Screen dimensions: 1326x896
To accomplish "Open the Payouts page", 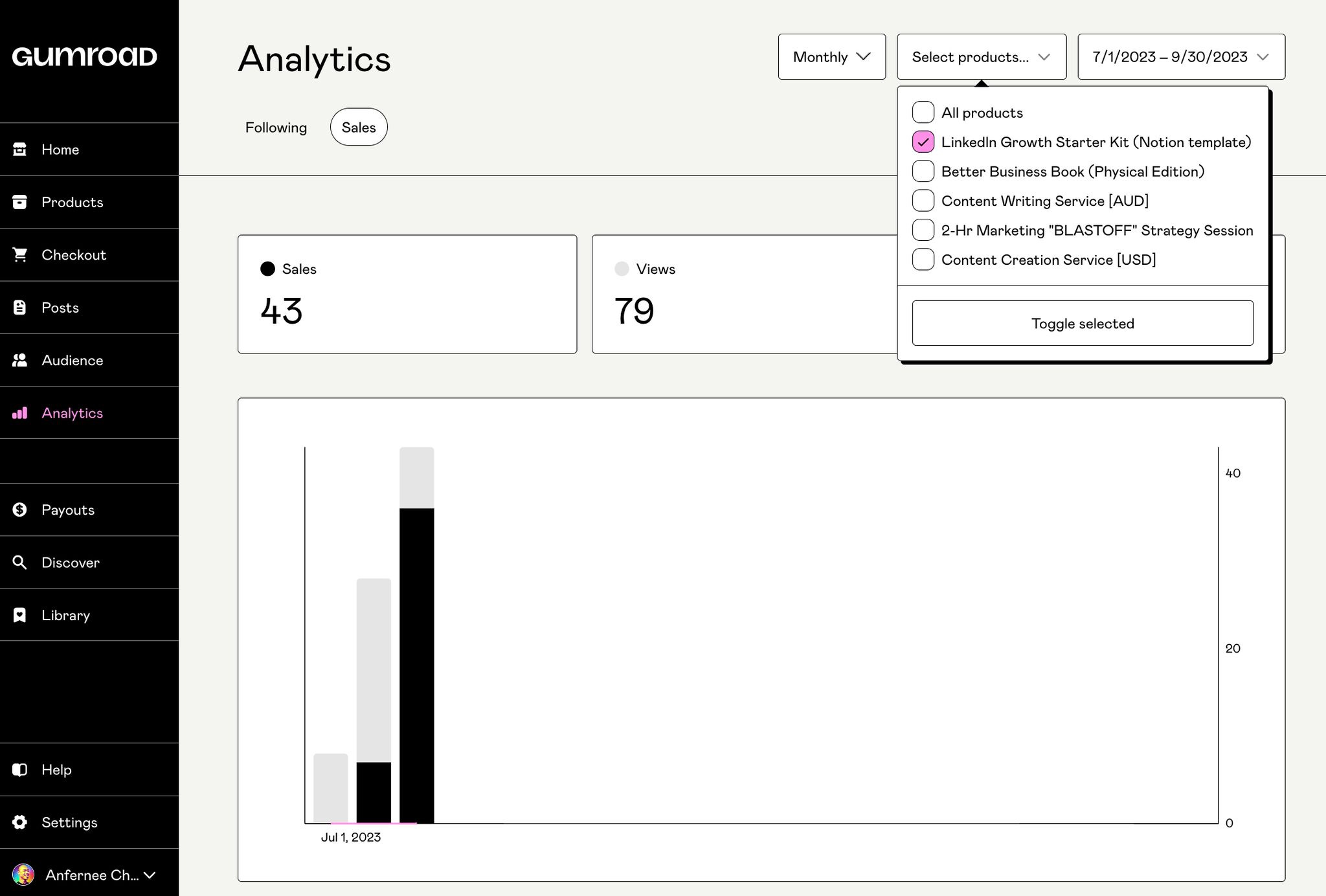I will tap(89, 510).
